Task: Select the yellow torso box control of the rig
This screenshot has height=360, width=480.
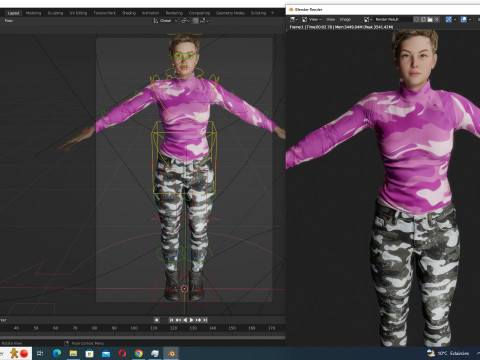Action: (184, 157)
